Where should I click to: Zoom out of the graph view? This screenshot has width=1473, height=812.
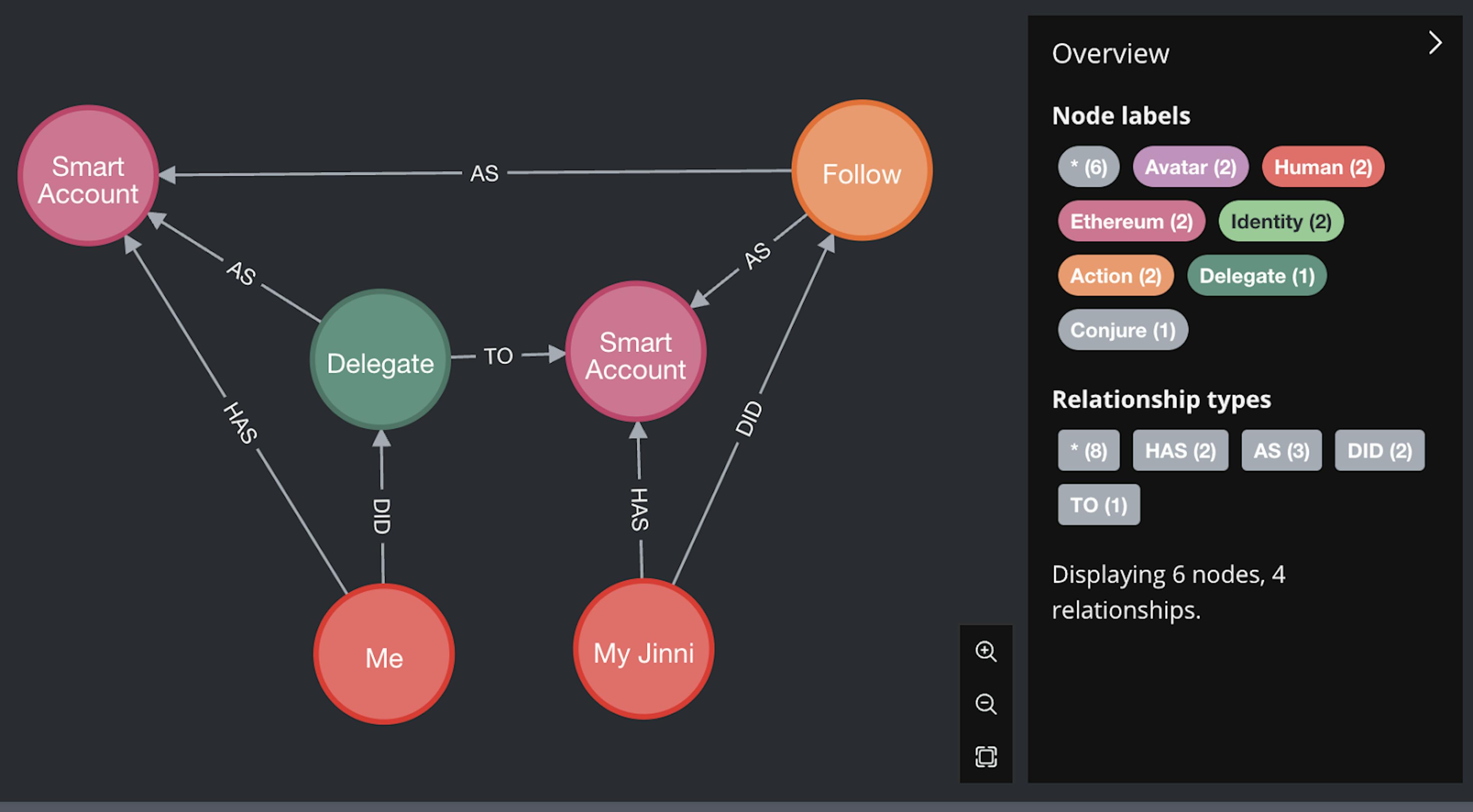[987, 704]
